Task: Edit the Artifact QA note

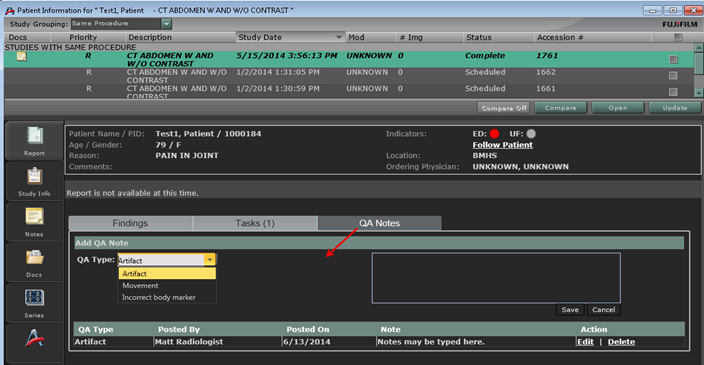Action: (x=585, y=342)
